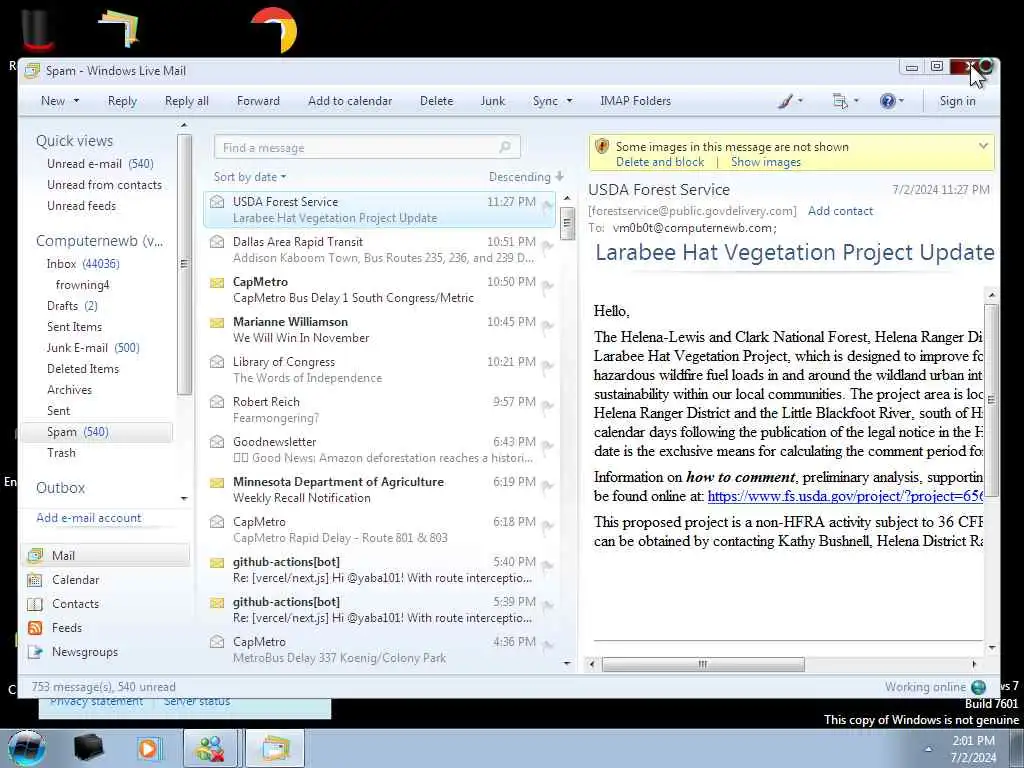
Task: Flag the Robert Reich message
Action: 547,406
